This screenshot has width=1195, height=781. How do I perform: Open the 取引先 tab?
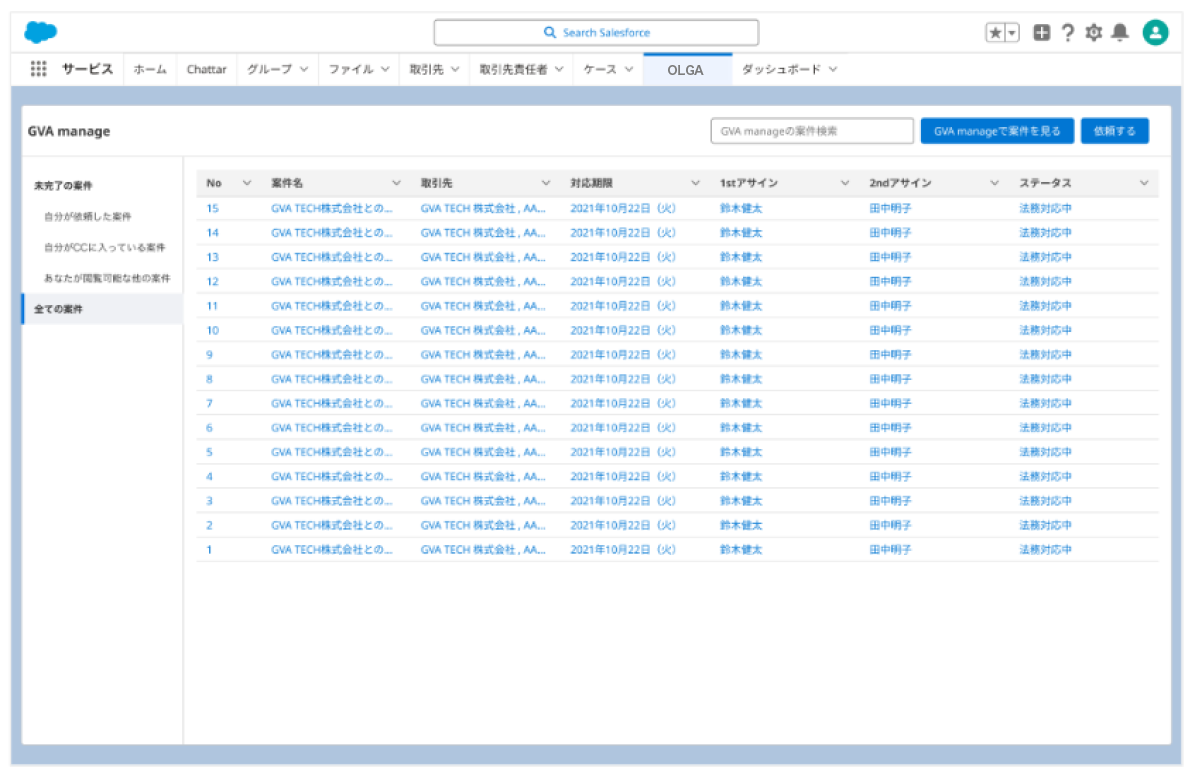[x=434, y=69]
